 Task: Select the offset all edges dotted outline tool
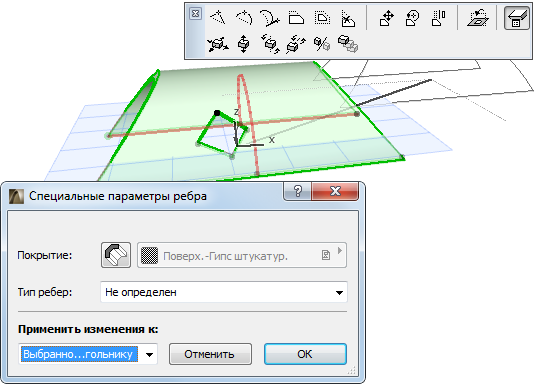(x=322, y=18)
